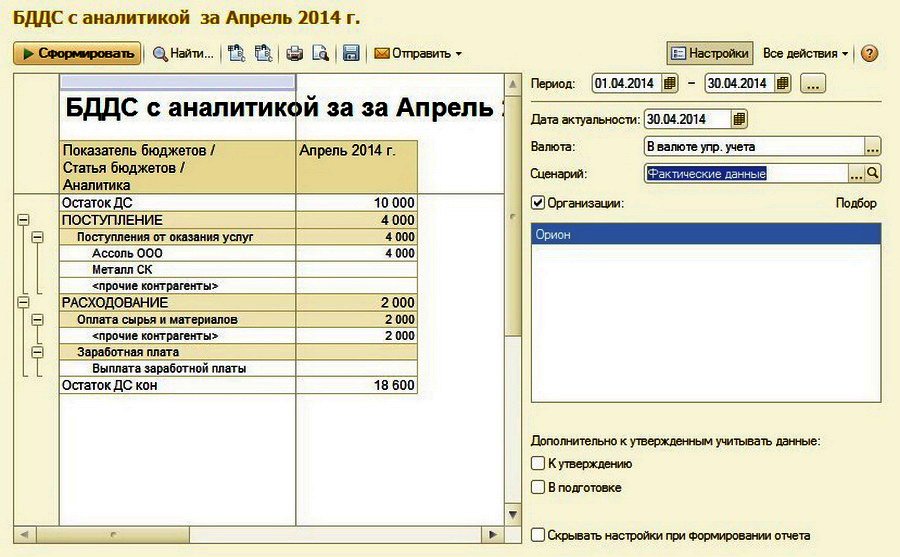
Task: Click the help question mark icon
Action: click(x=870, y=53)
